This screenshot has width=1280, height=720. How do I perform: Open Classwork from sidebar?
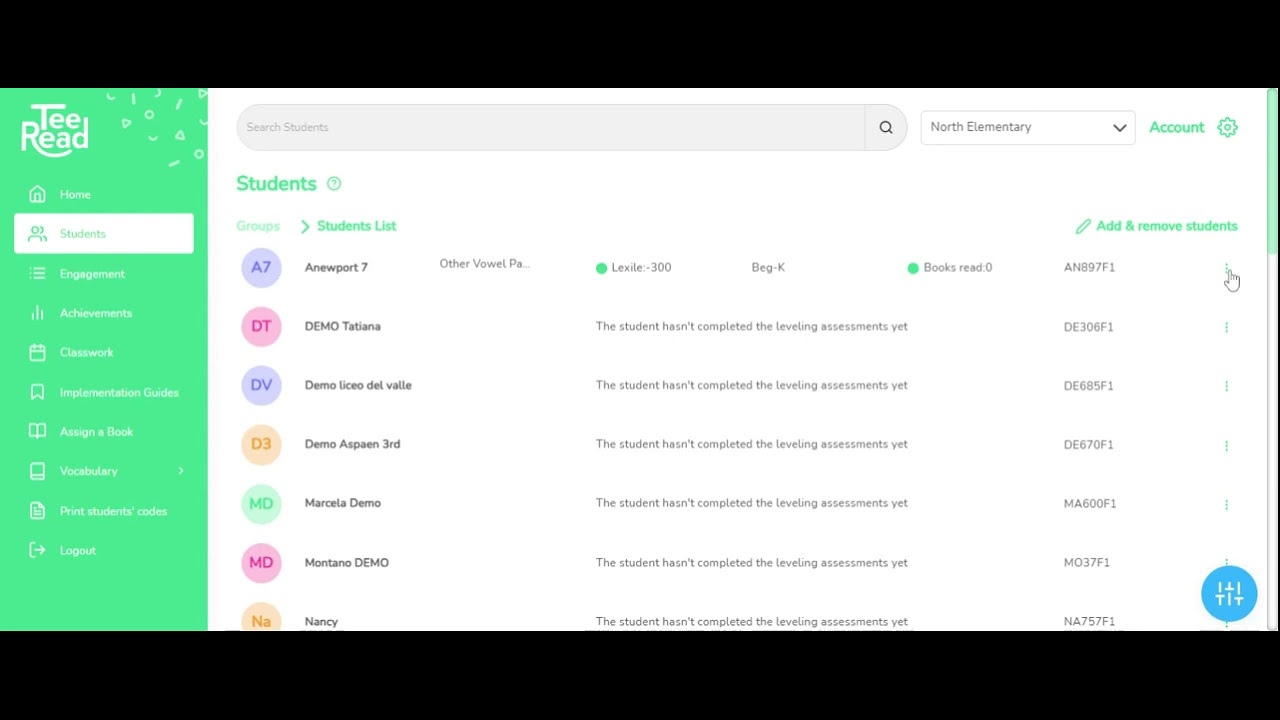coord(87,352)
